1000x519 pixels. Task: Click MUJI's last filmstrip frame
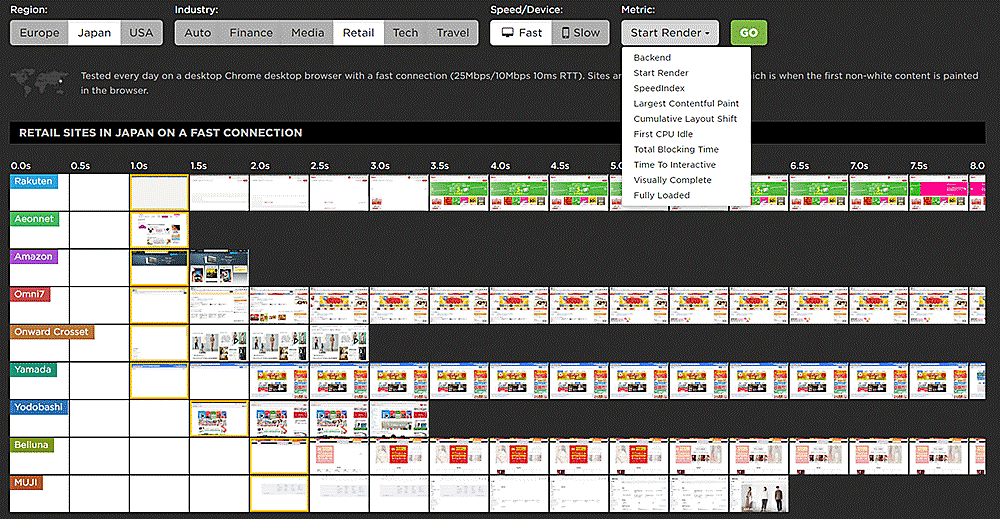pos(759,493)
